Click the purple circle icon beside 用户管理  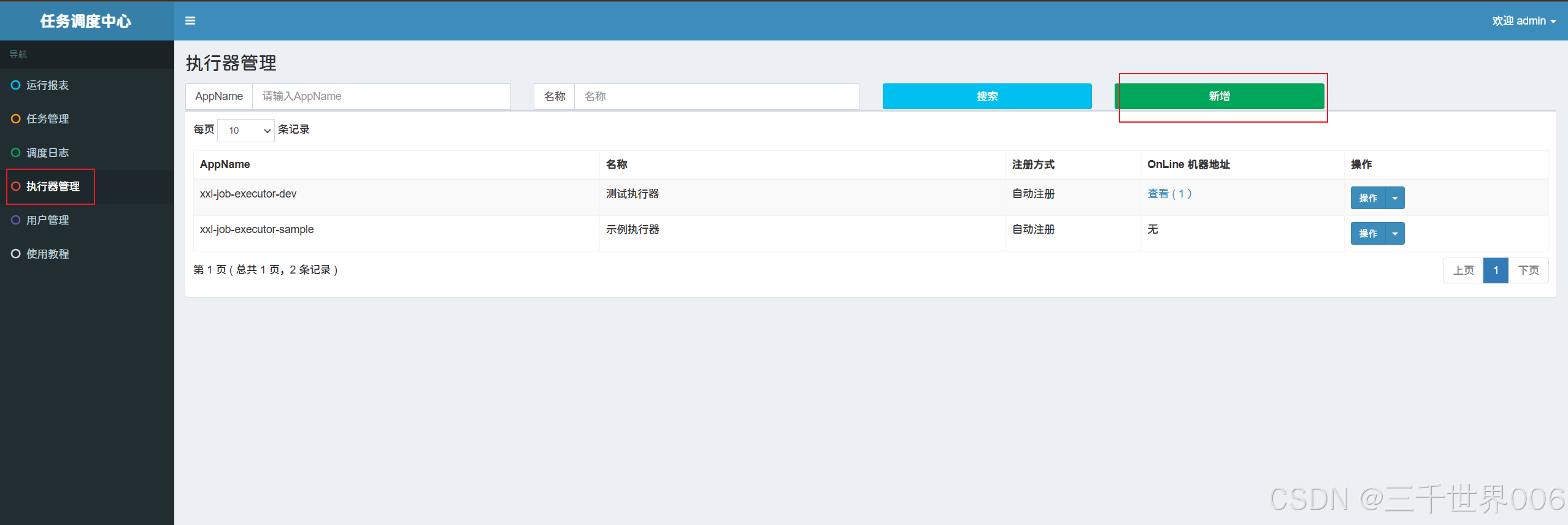point(16,220)
